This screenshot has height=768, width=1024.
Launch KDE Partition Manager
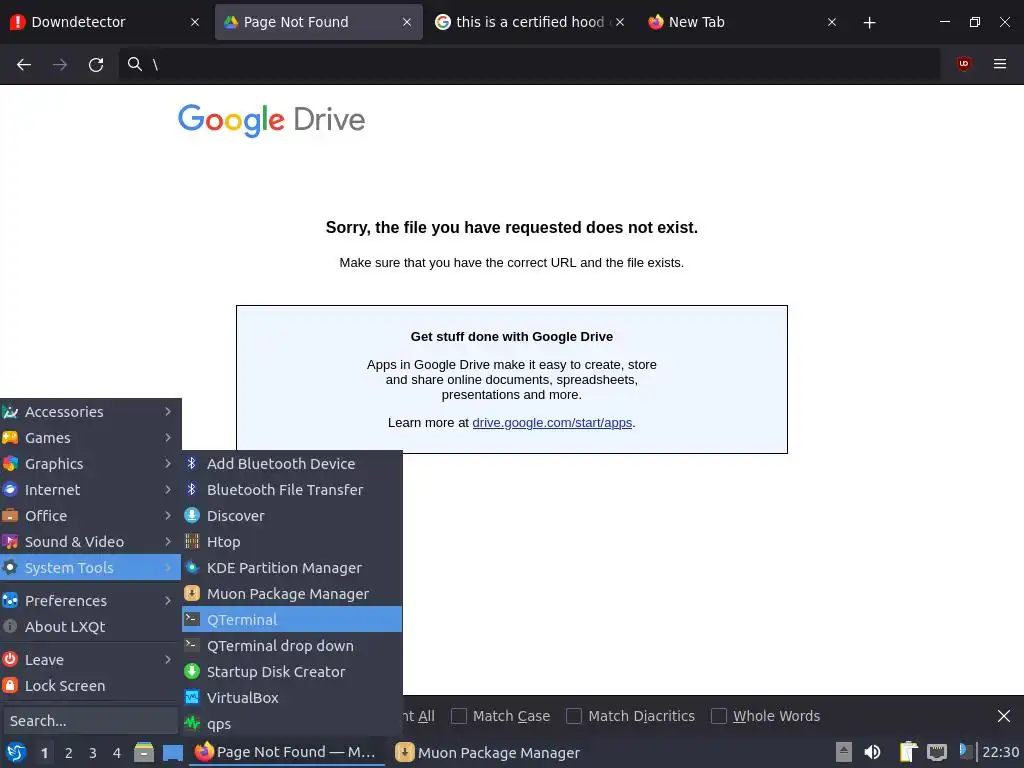tap(292, 568)
